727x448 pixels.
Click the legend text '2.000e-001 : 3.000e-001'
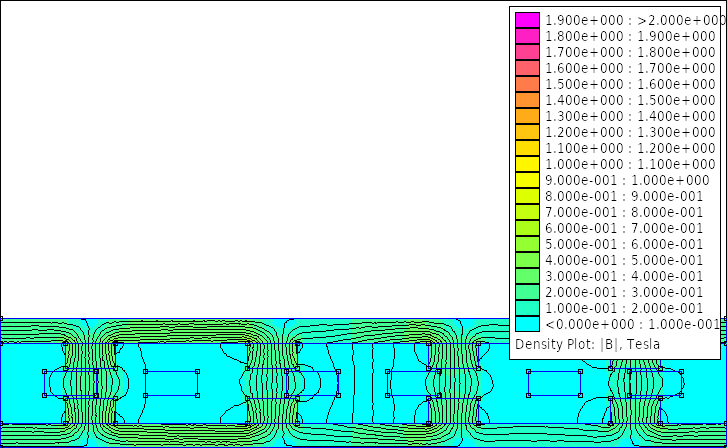[x=624, y=292]
